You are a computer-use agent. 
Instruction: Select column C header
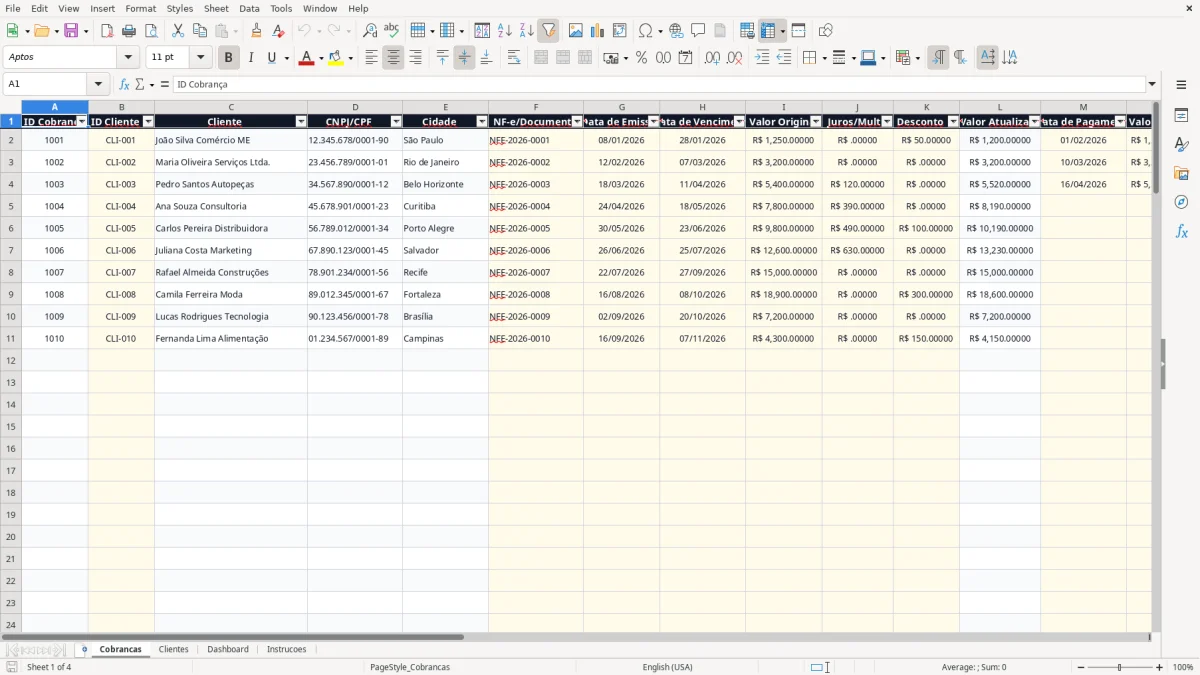point(231,107)
